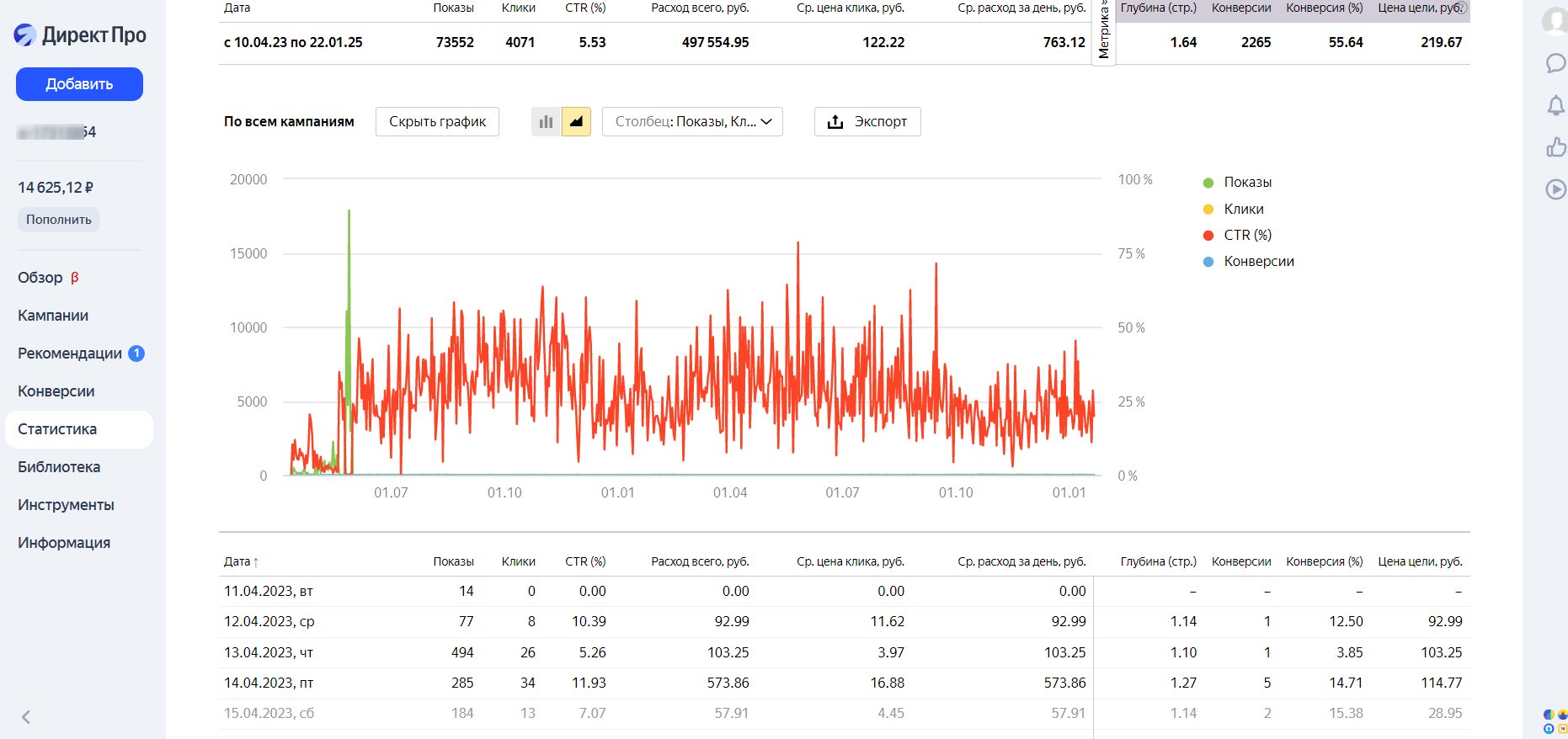Switch chart to area graph view
The height and width of the screenshot is (739, 1568).
click(x=576, y=122)
